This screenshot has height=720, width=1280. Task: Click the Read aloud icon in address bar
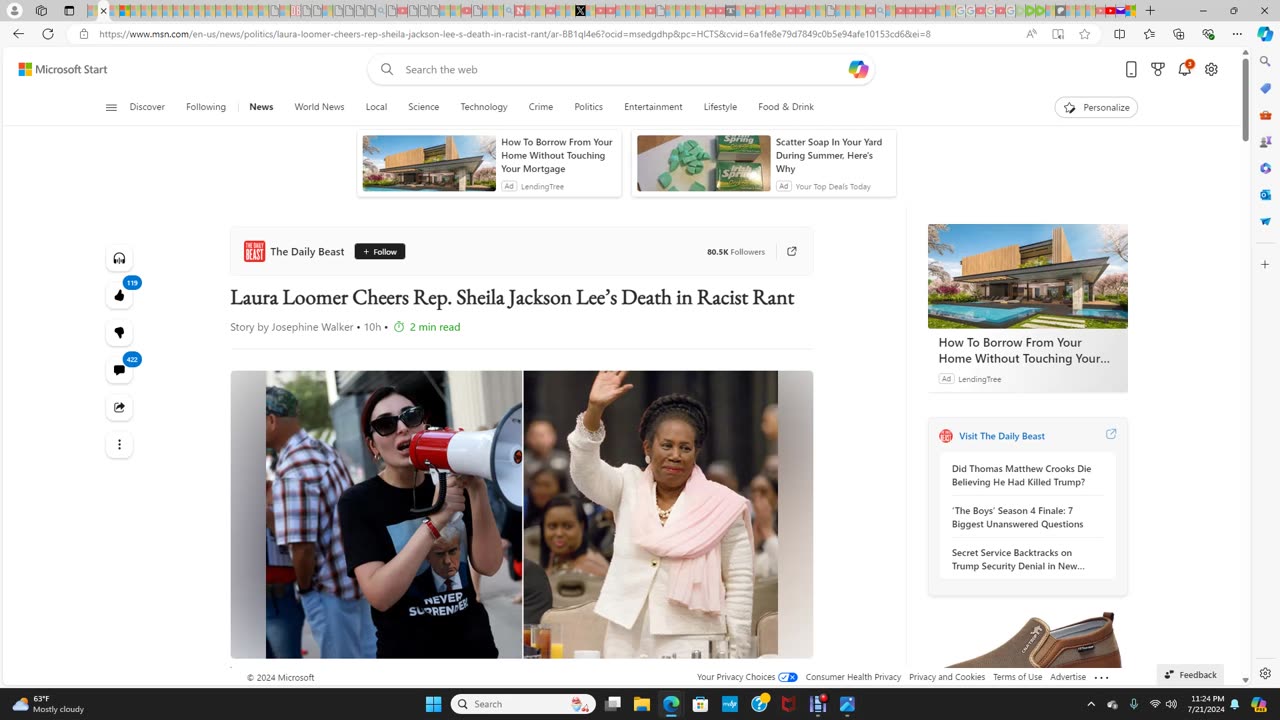[1031, 34]
